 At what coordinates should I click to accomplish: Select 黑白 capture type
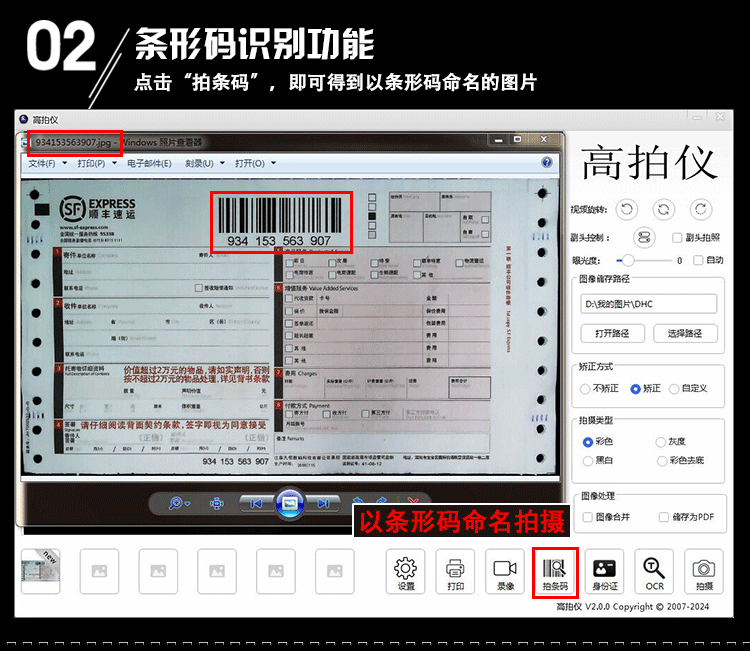tap(588, 461)
